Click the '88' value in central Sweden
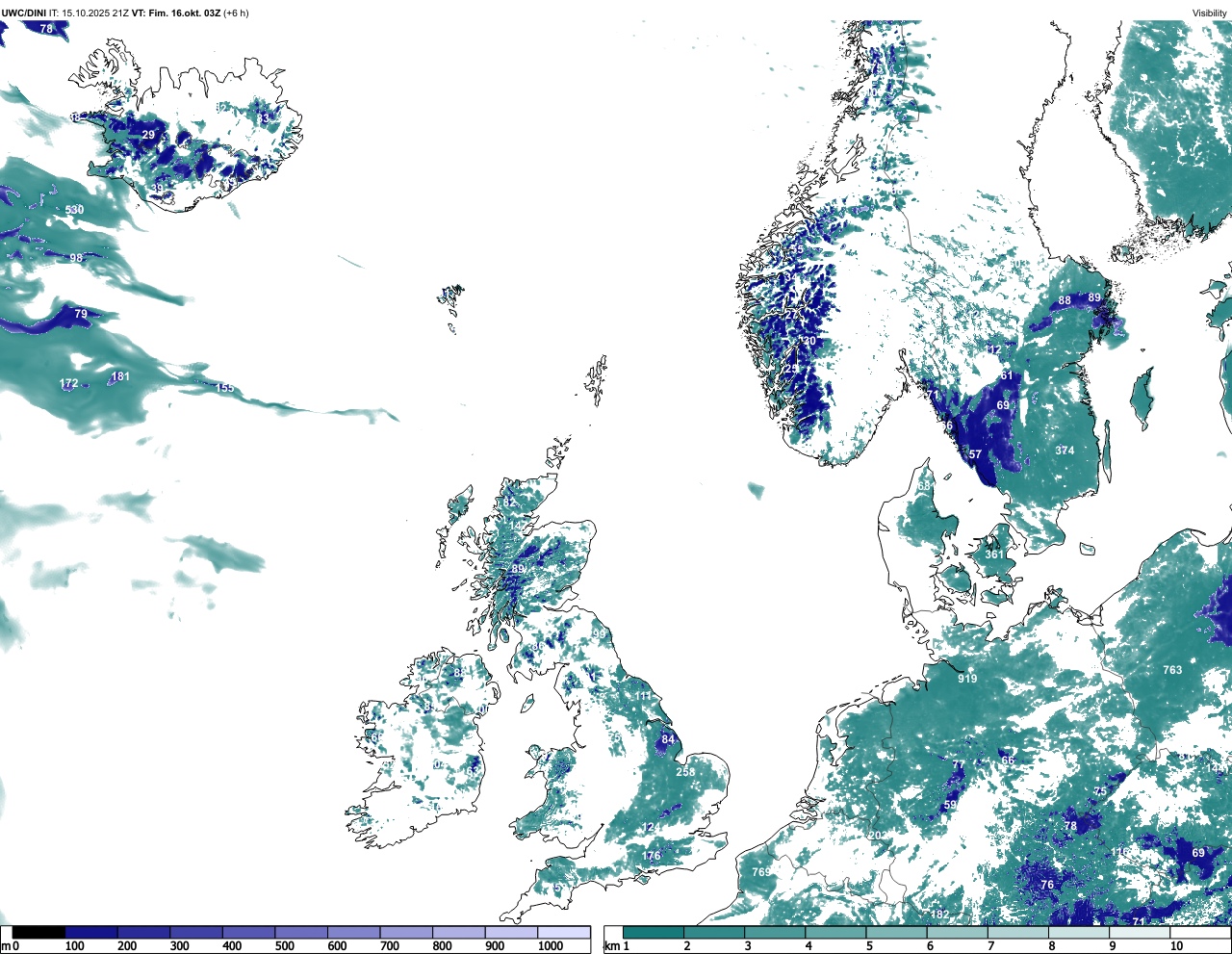 pyautogui.click(x=1065, y=300)
